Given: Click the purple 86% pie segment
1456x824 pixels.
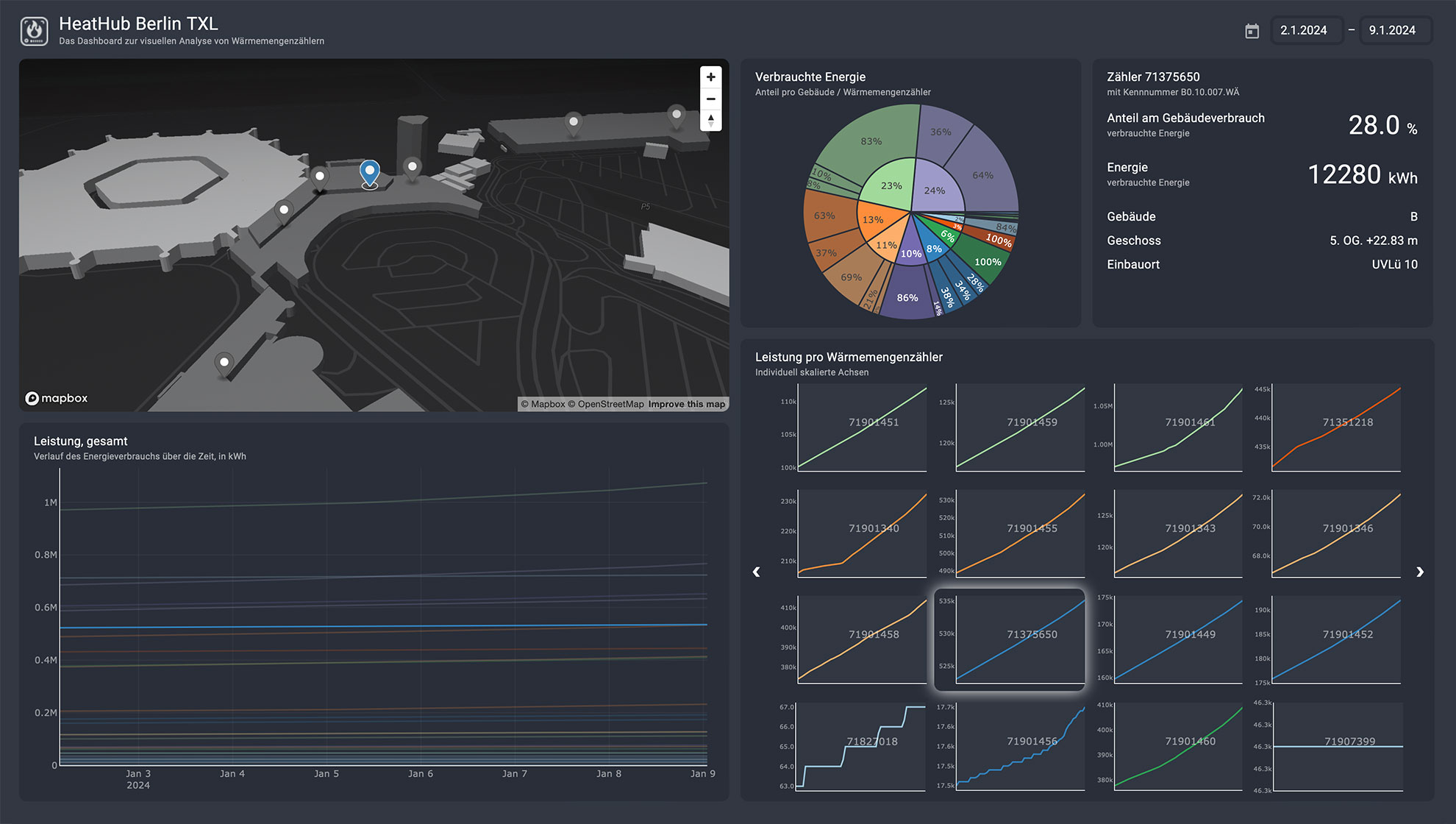Looking at the screenshot, I should (907, 297).
